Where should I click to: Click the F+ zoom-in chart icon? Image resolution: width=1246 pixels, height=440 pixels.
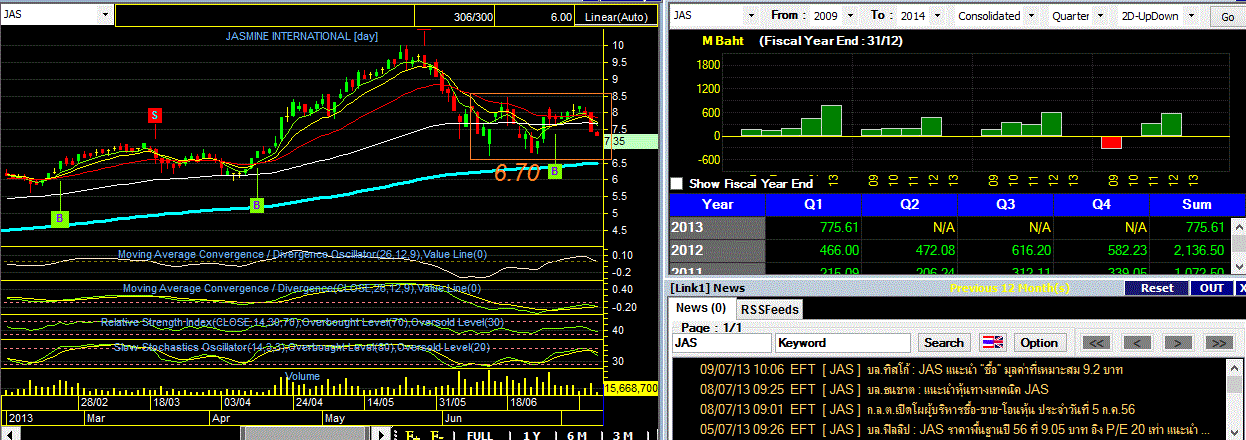coord(412,435)
